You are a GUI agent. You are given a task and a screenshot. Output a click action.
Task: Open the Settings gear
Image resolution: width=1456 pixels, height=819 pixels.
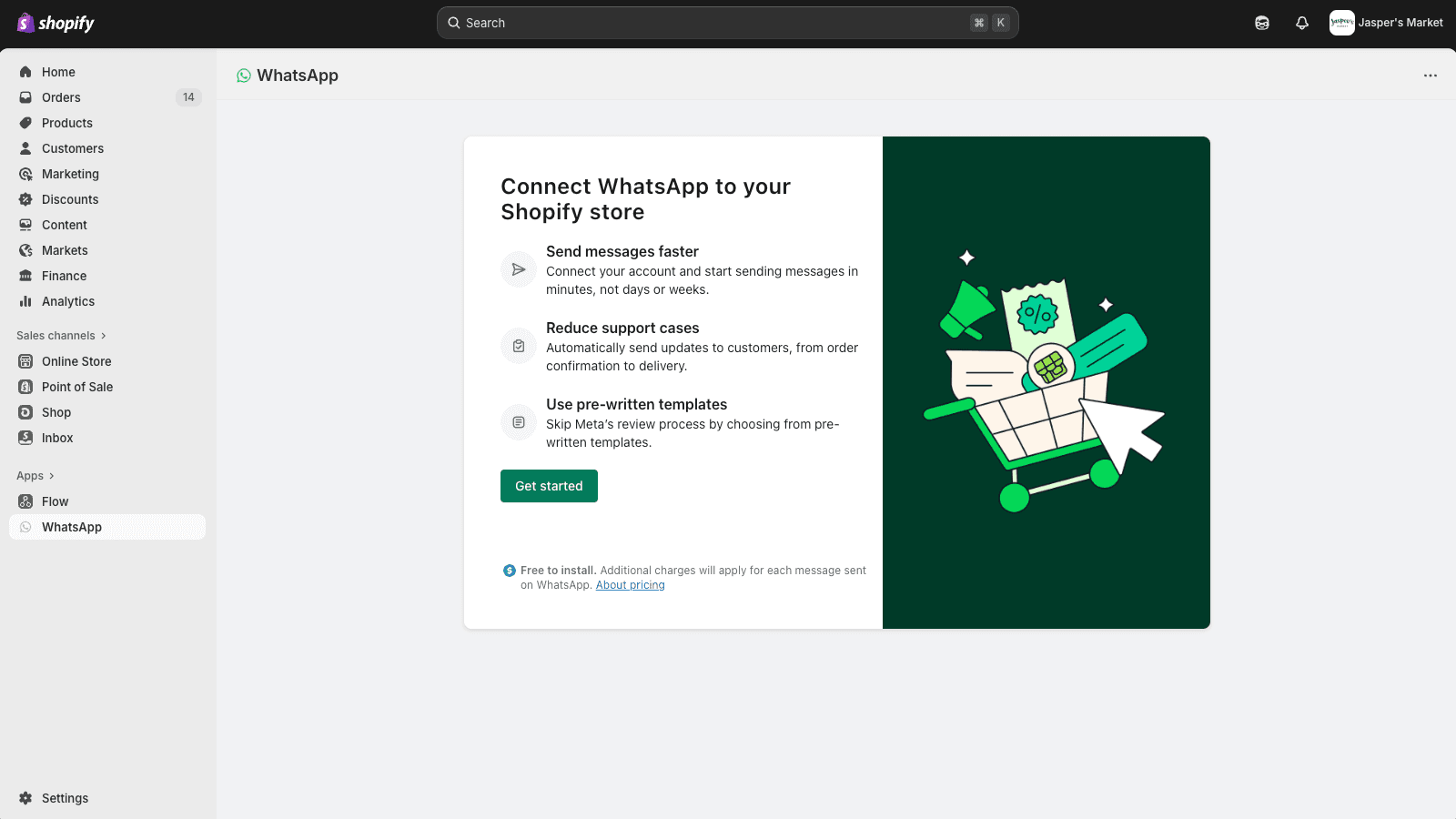point(27,798)
